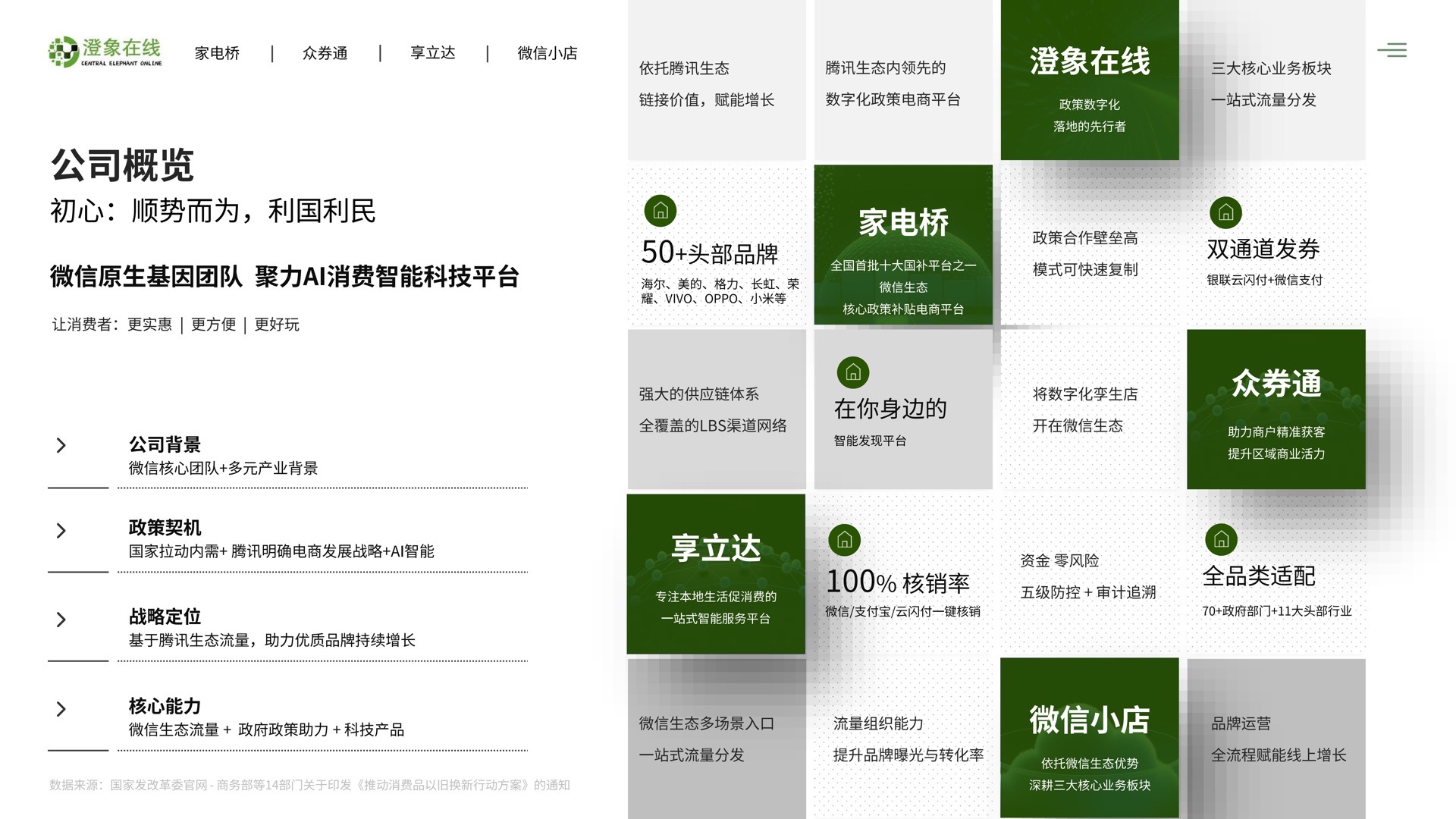Click the 资金 零风险 tile
Image resolution: width=1456 pixels, height=819 pixels.
(1090, 574)
